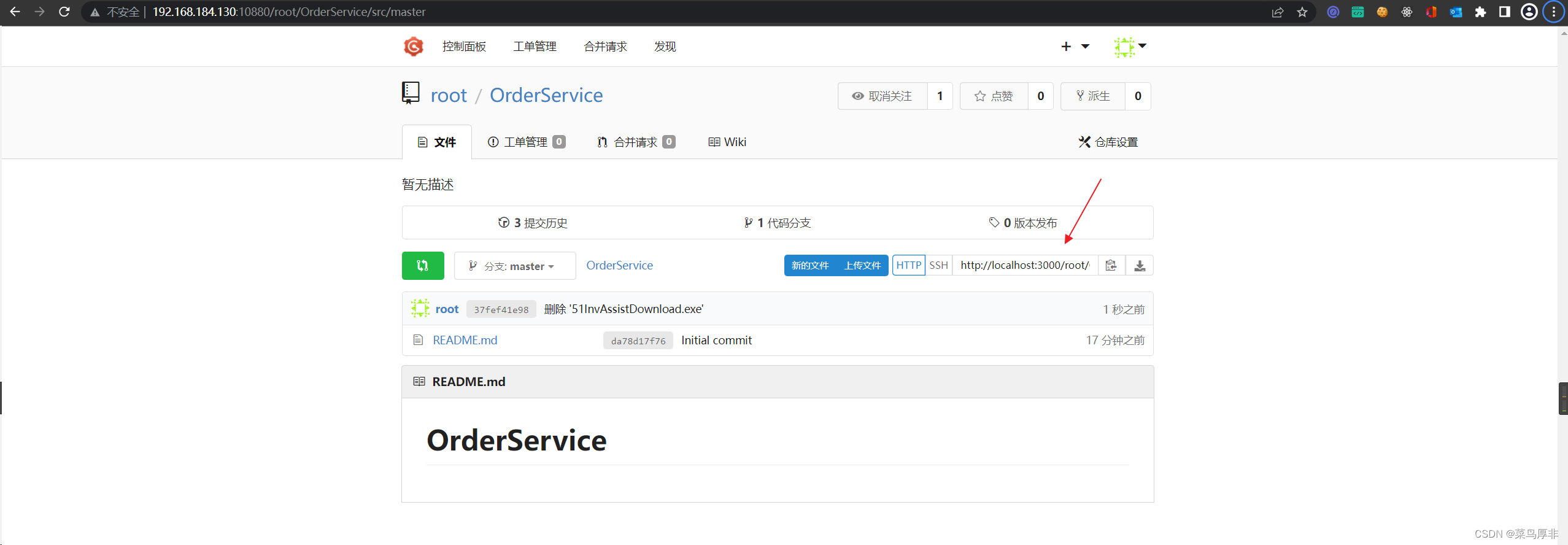
Task: Click the React devtools extension icon
Action: tap(1407, 12)
